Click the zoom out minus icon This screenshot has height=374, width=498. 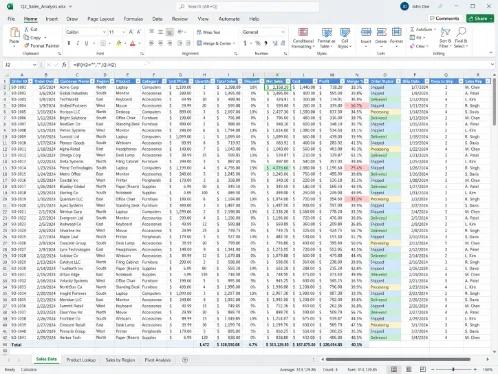click(x=432, y=369)
